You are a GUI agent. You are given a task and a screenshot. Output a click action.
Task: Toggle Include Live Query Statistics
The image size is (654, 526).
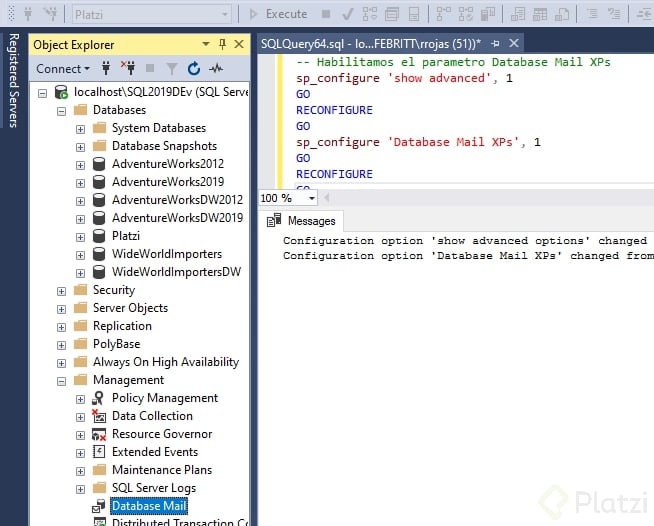click(x=465, y=14)
